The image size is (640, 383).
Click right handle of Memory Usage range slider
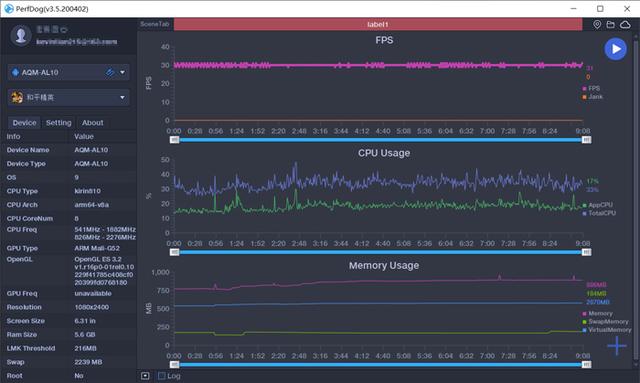(x=587, y=364)
